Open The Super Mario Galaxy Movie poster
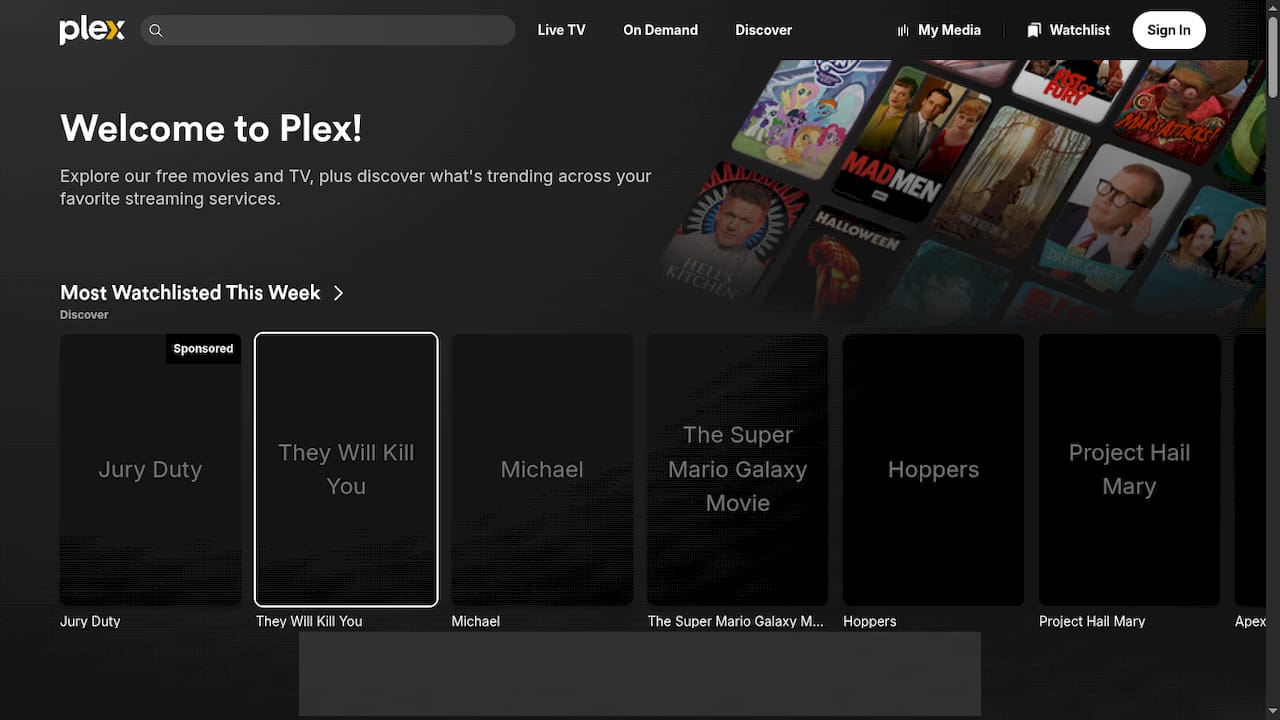Image resolution: width=1280 pixels, height=720 pixels. (x=737, y=470)
